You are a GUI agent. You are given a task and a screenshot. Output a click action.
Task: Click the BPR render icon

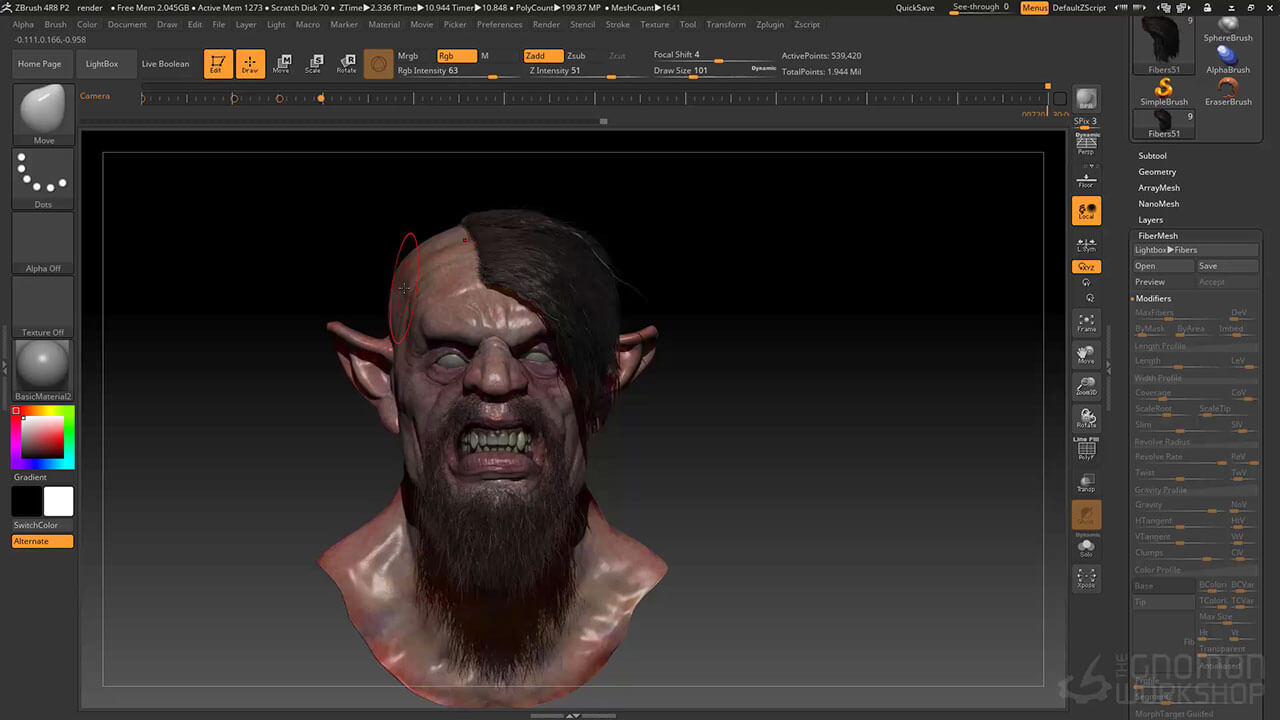click(x=1086, y=99)
